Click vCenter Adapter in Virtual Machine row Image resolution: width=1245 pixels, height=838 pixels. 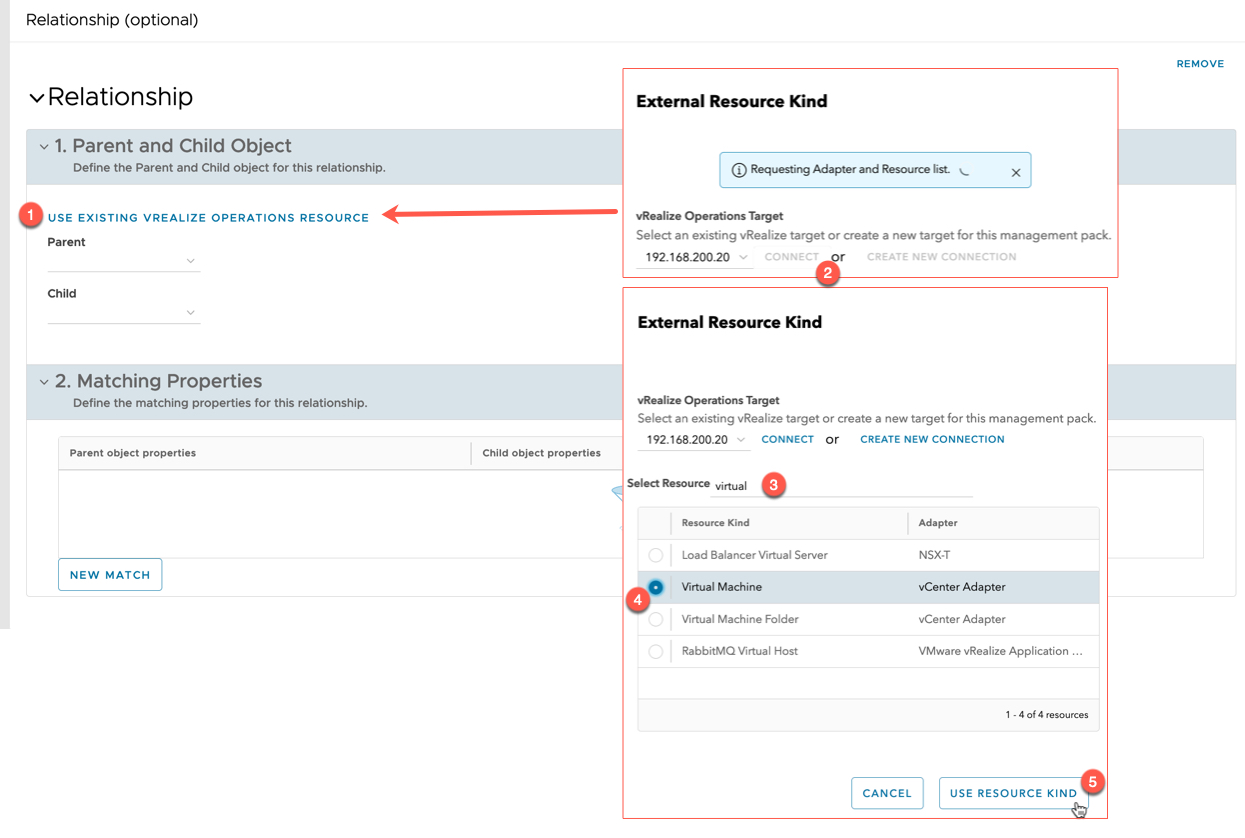click(x=962, y=587)
